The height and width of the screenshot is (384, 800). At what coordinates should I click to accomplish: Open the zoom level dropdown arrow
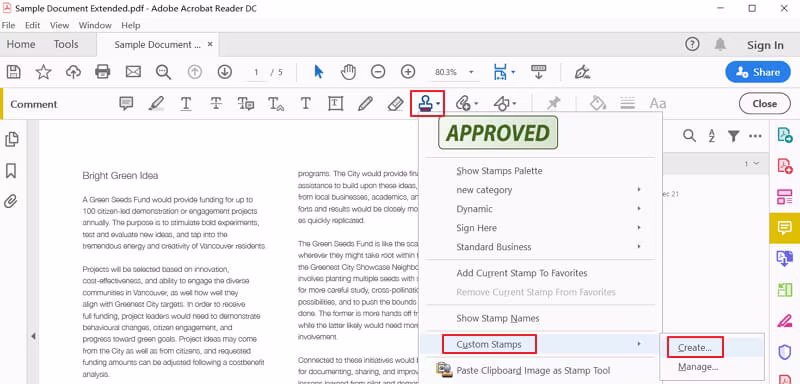[x=471, y=72]
